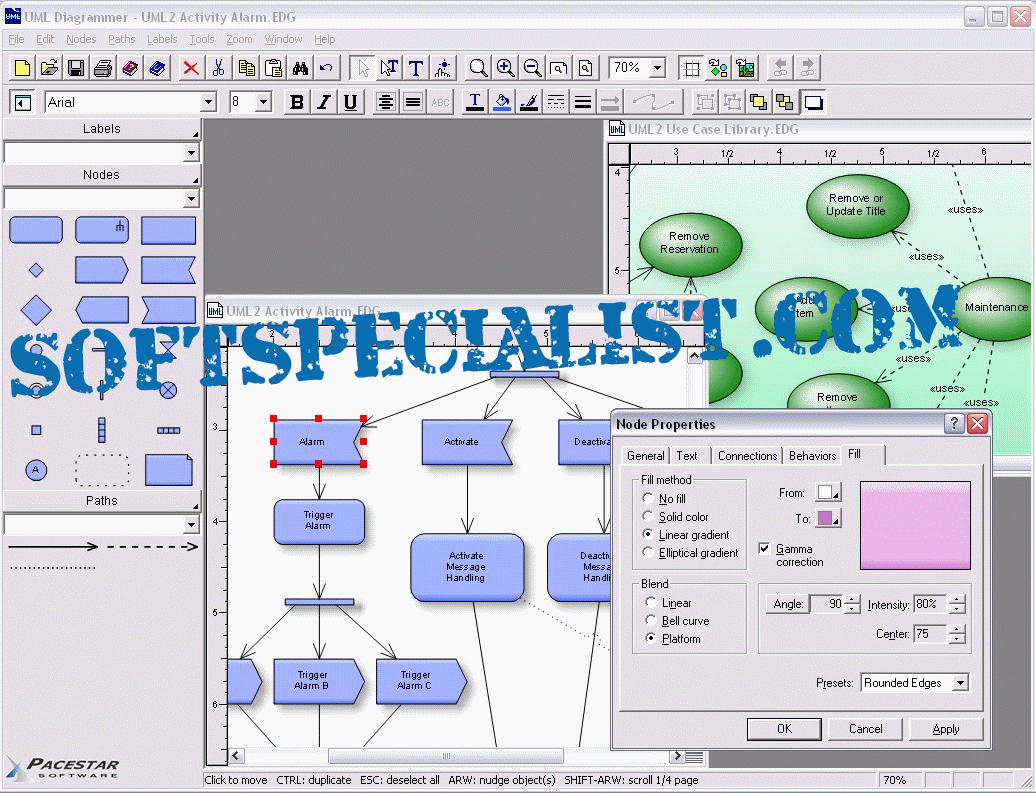Click the red X delete icon

pyautogui.click(x=190, y=68)
